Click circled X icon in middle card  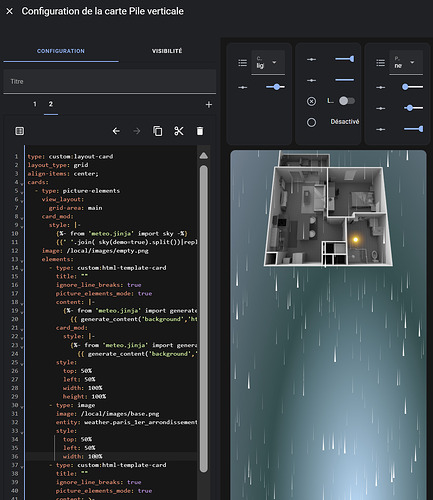pyautogui.click(x=311, y=101)
